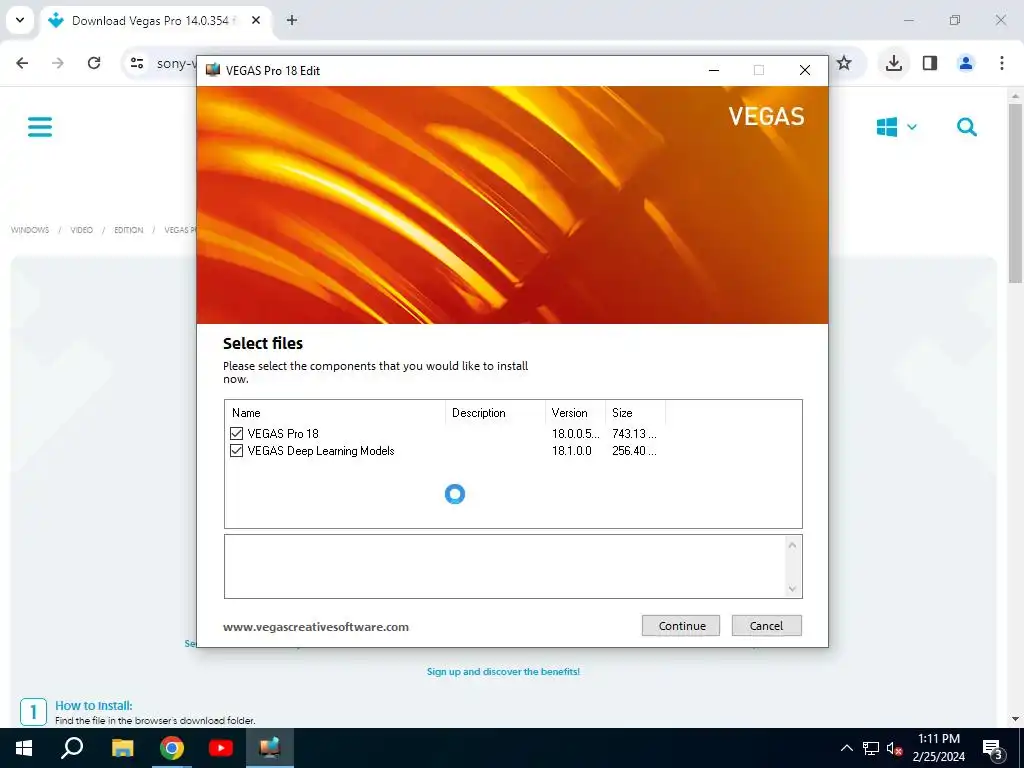This screenshot has height=768, width=1024.
Task: Open the Windows platform dropdown on the website
Action: click(x=897, y=127)
